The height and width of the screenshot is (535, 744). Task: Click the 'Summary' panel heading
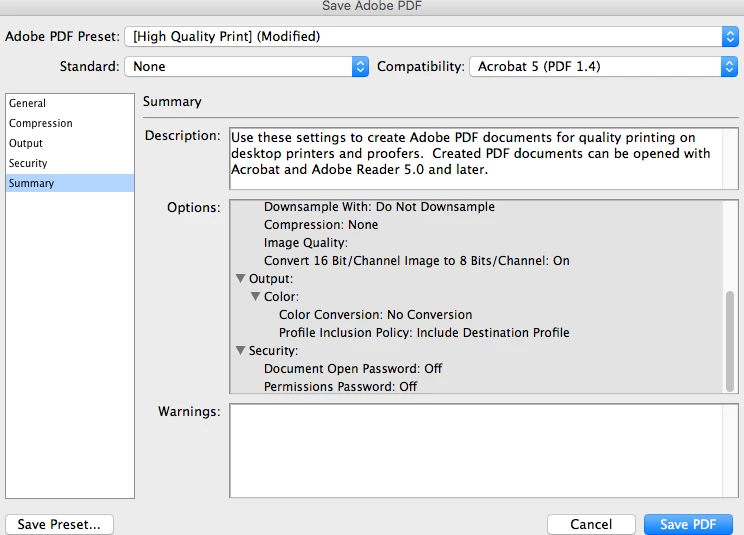tap(172, 101)
